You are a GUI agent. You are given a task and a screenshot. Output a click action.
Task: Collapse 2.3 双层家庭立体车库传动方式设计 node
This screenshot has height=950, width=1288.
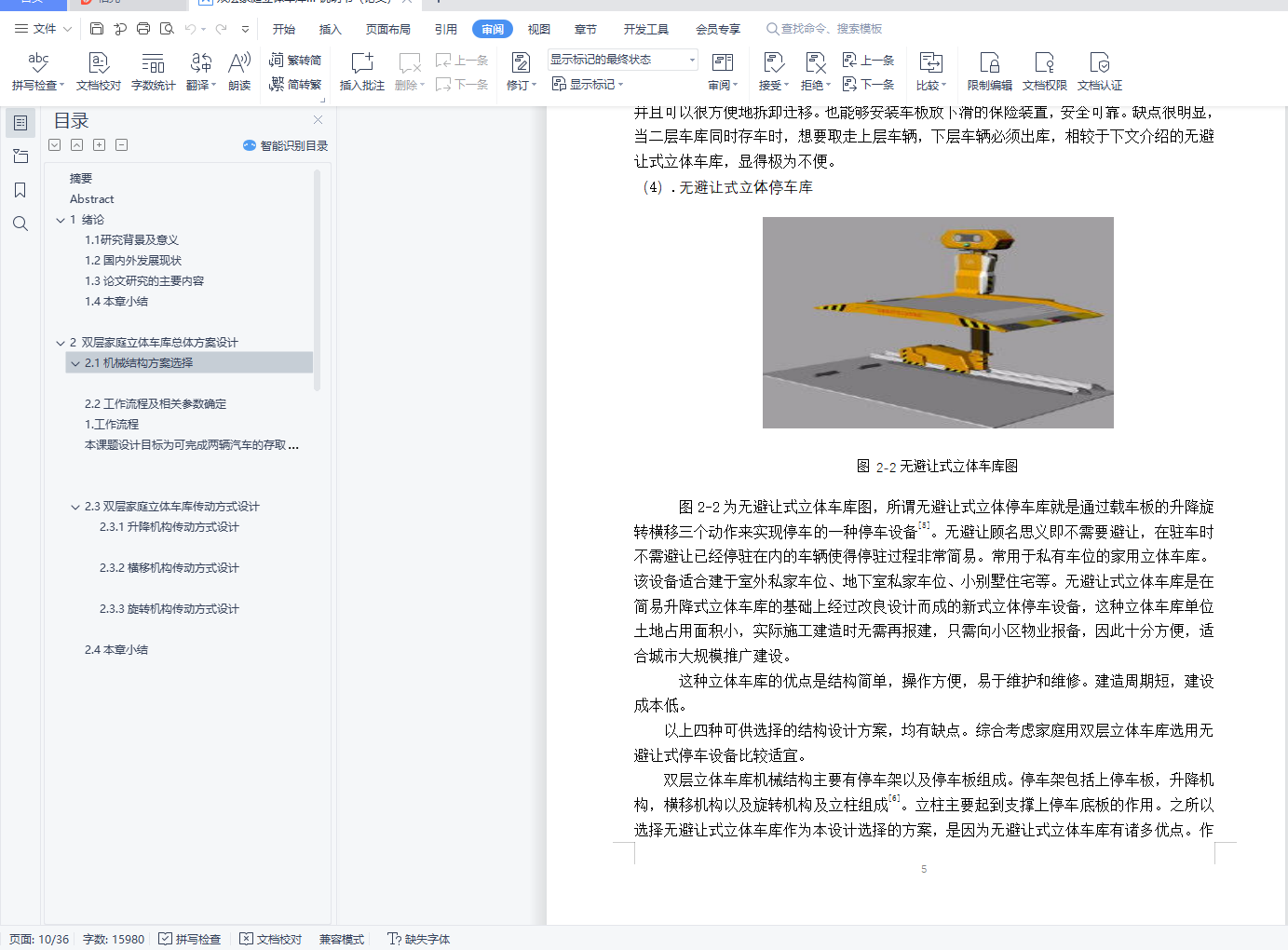(75, 508)
